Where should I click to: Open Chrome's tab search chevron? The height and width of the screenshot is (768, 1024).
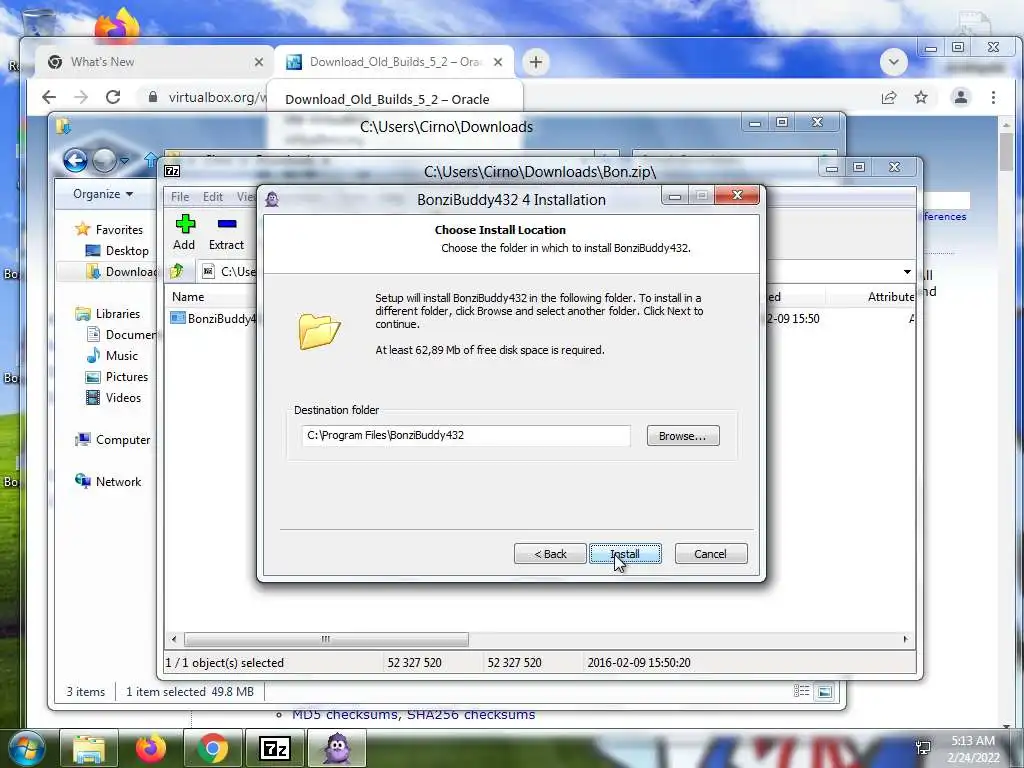point(893,63)
